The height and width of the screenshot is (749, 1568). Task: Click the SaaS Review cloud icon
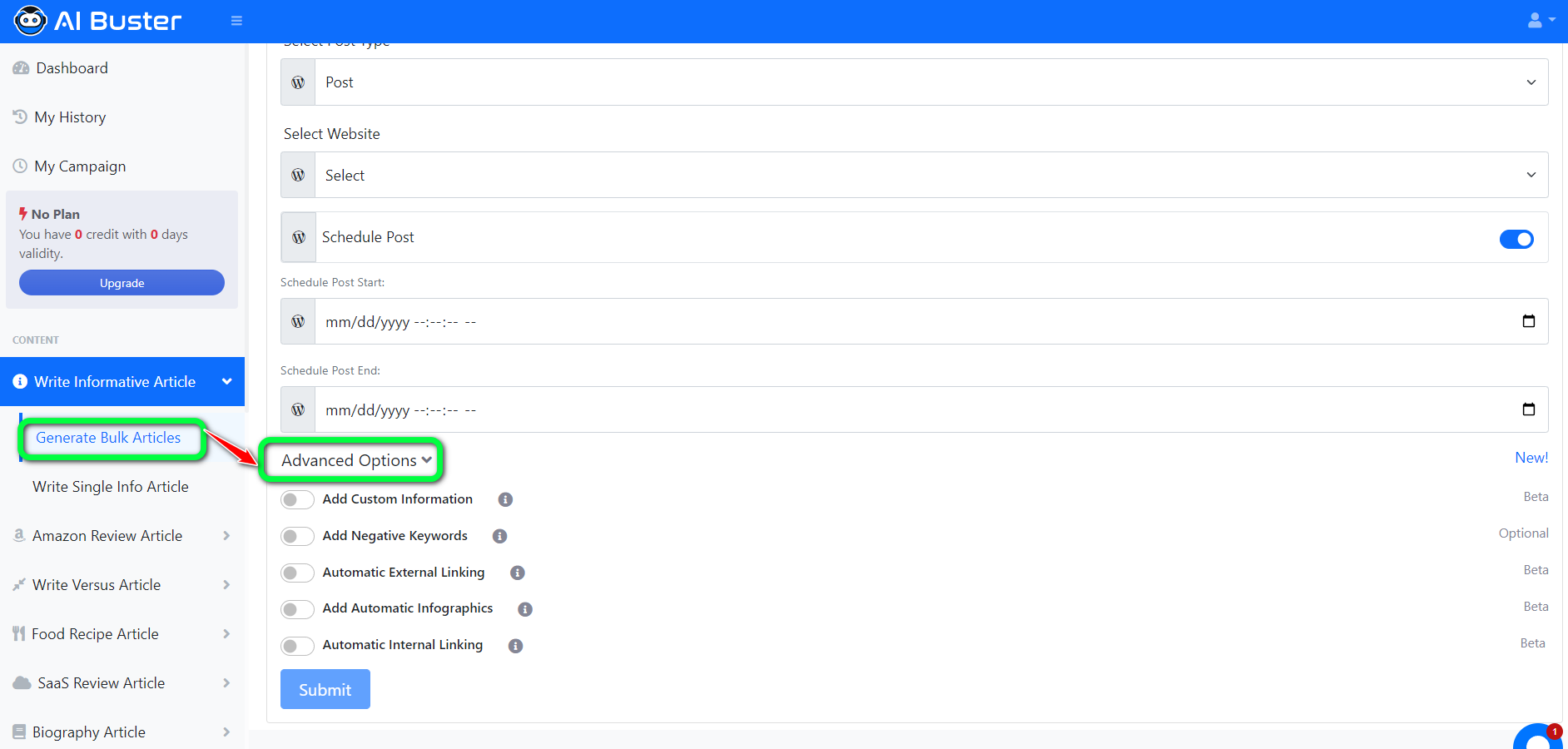point(22,682)
